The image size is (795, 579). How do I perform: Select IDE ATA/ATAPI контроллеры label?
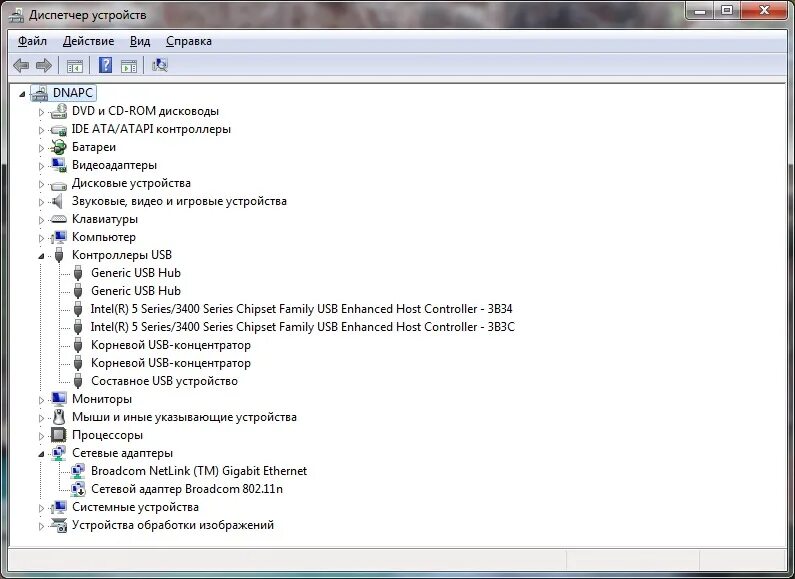pyautogui.click(x=151, y=129)
